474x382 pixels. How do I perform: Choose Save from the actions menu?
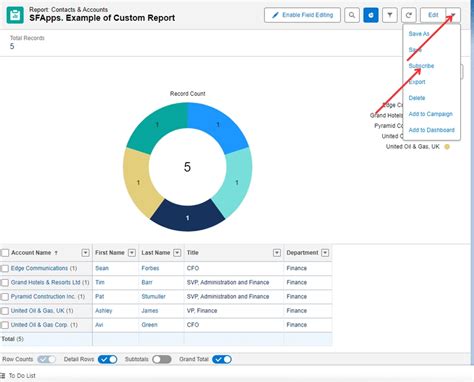415,50
